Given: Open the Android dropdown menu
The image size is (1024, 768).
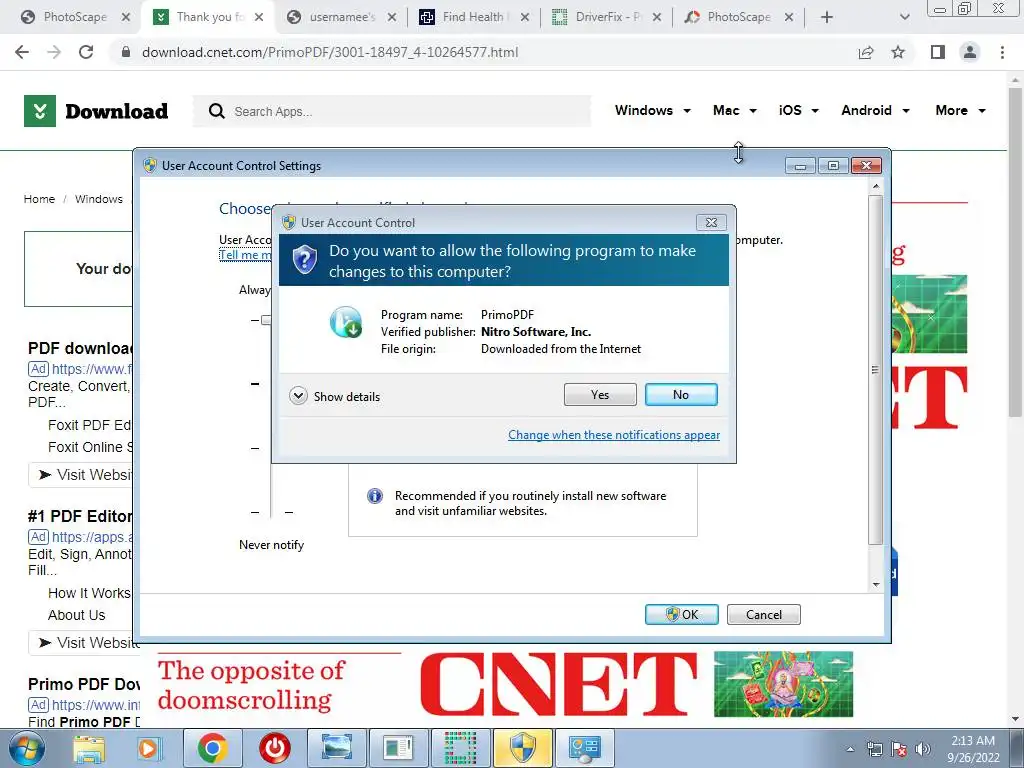Looking at the screenshot, I should (875, 110).
